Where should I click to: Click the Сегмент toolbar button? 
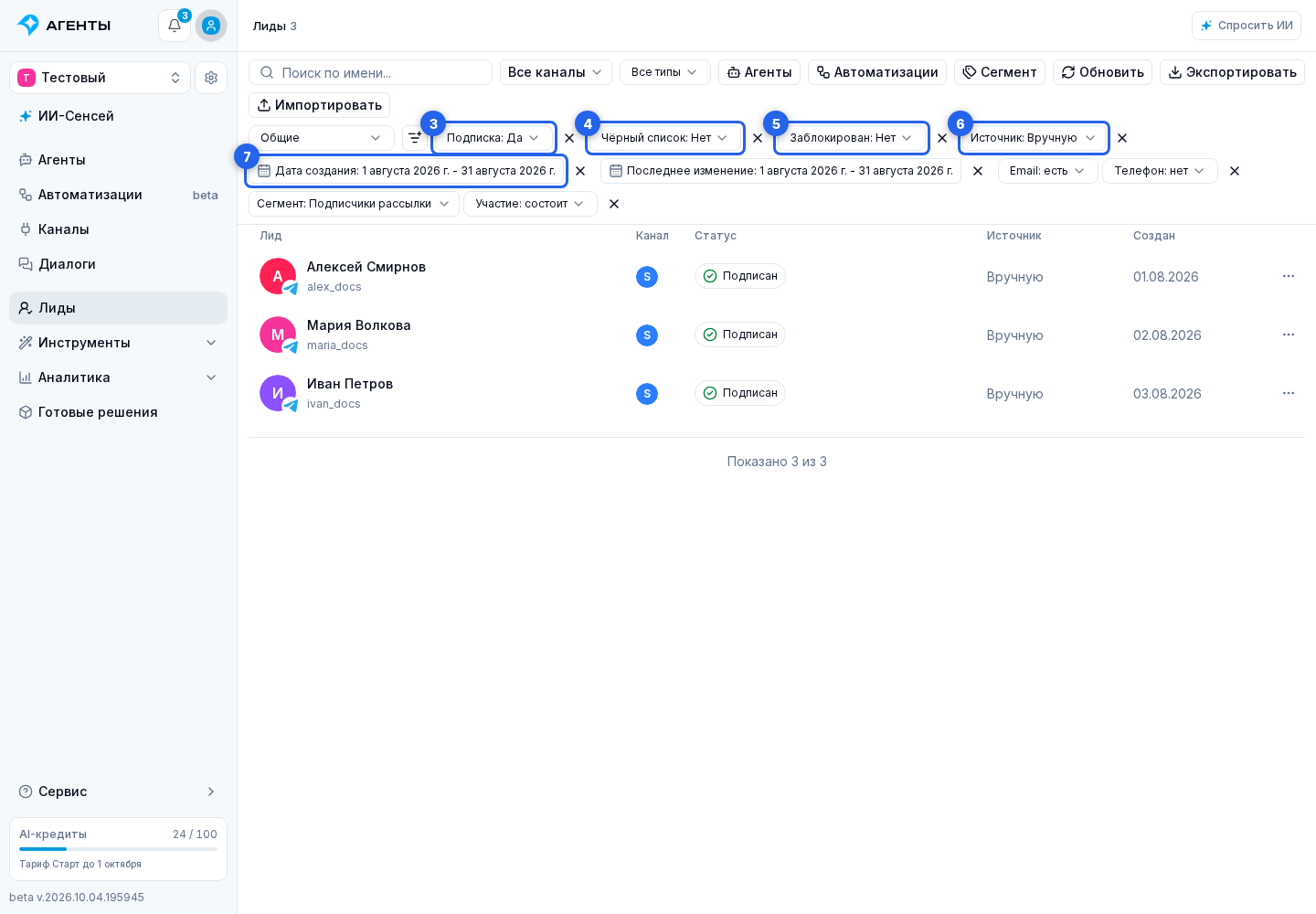click(999, 72)
